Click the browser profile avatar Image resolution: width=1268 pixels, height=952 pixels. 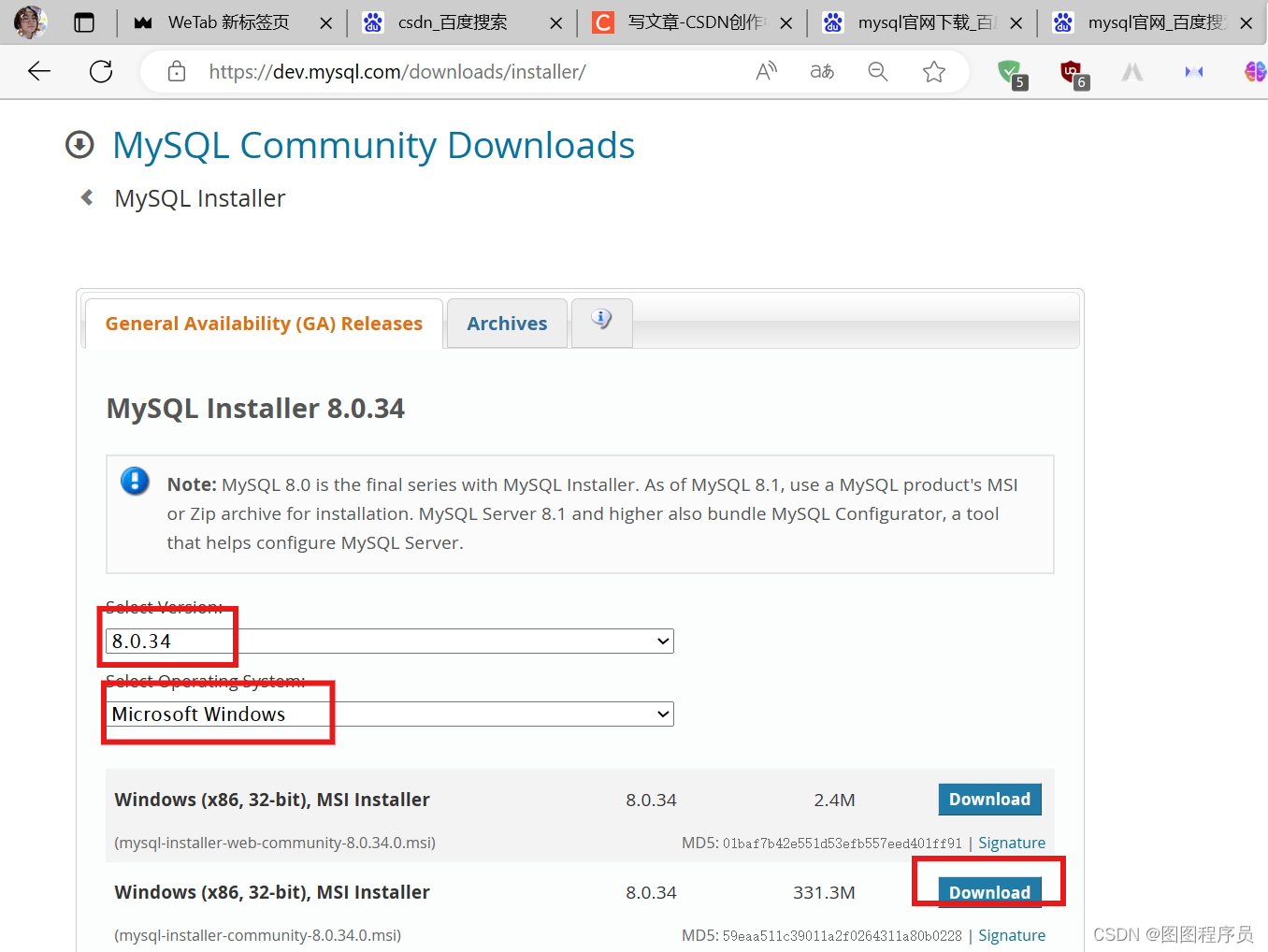click(x=31, y=22)
